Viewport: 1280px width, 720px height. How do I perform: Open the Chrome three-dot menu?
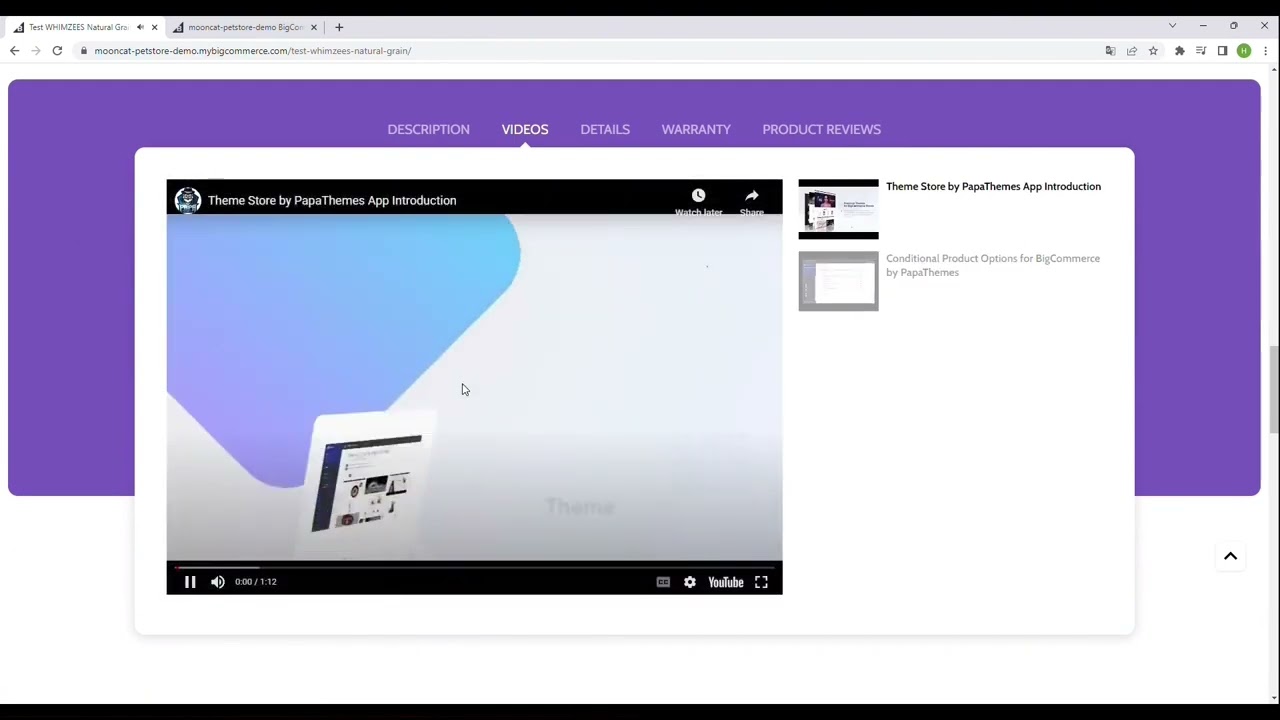click(1265, 51)
